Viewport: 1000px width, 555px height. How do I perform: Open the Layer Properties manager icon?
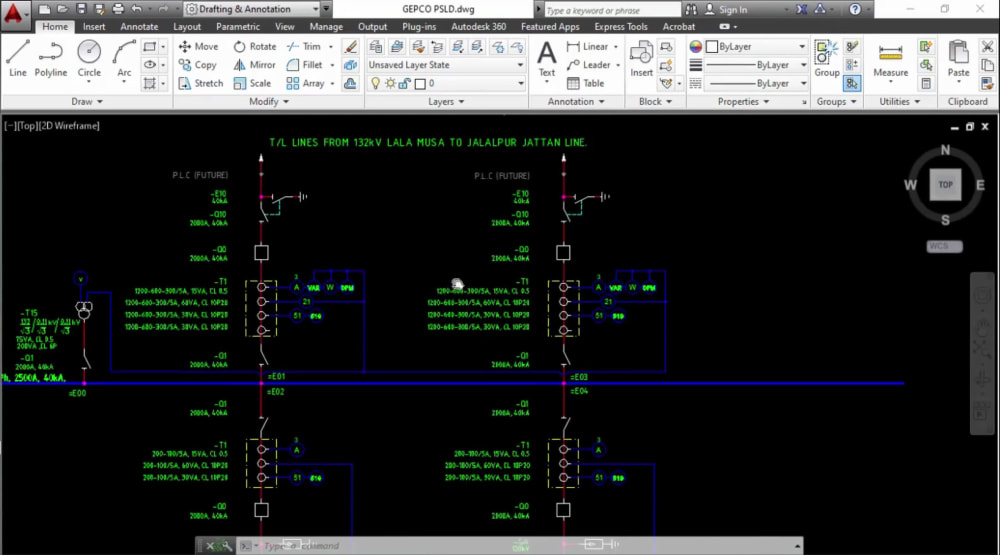[x=376, y=47]
